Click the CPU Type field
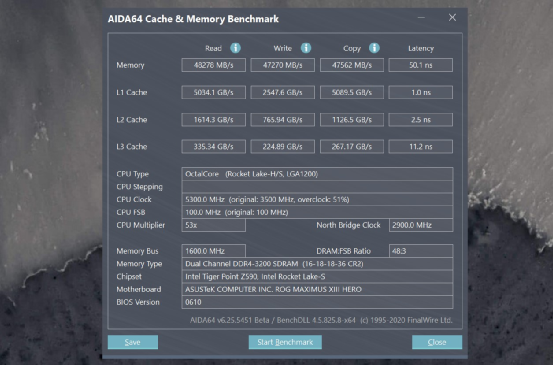This screenshot has width=553, height=365. (317, 174)
